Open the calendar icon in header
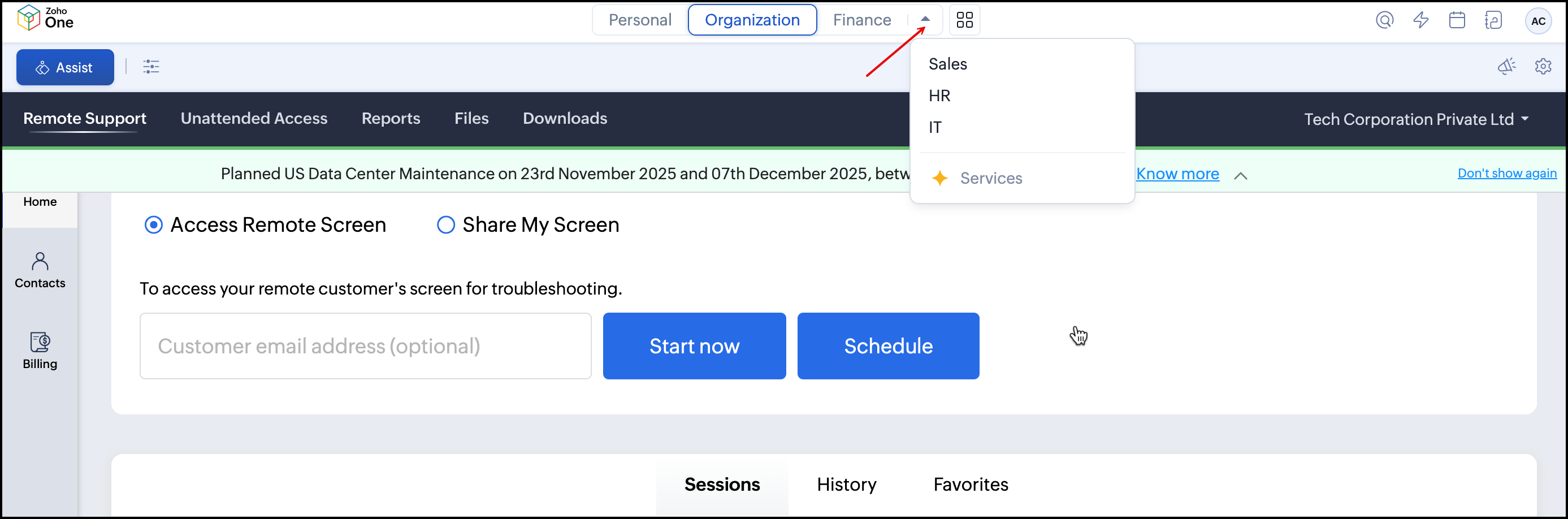Image resolution: width=1568 pixels, height=519 pixels. tap(1457, 20)
